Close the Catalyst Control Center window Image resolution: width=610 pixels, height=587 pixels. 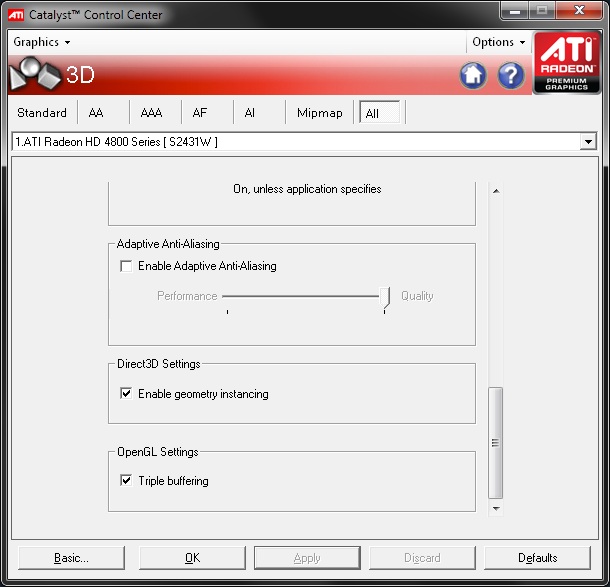579,11
